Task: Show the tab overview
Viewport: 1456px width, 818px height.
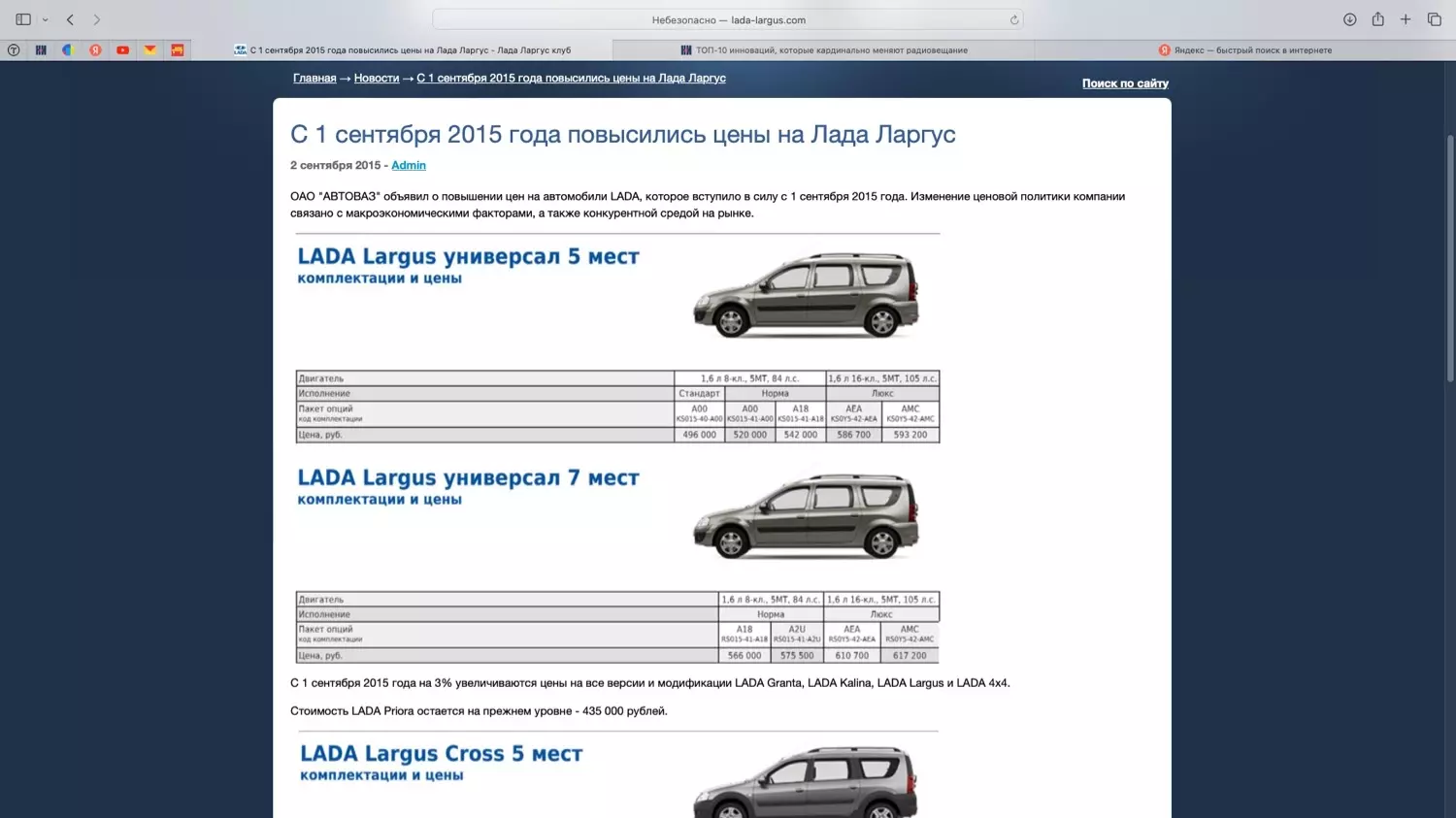Action: coord(1434,19)
